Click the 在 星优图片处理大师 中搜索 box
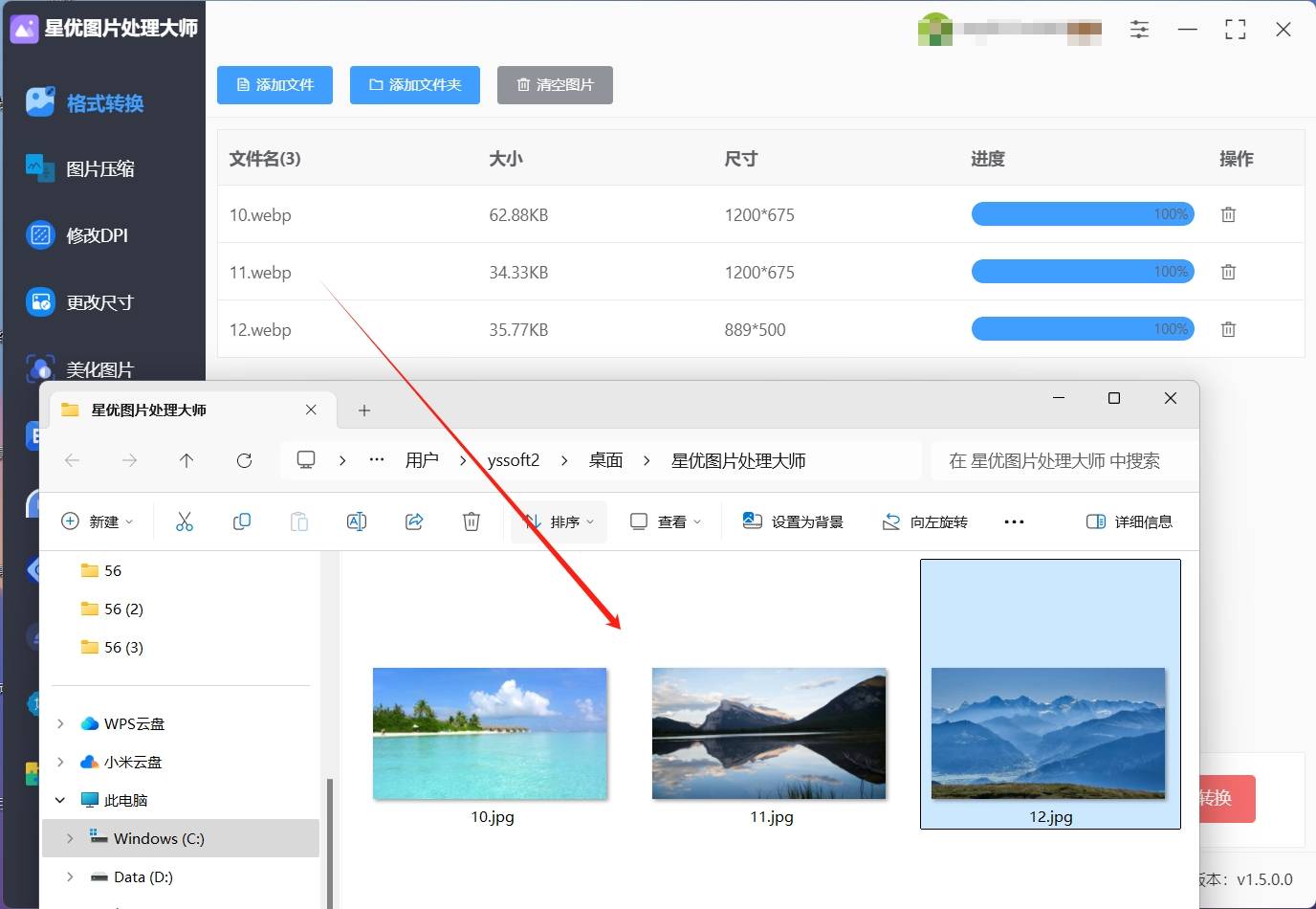Viewport: 1316px width, 909px height. pyautogui.click(x=1064, y=460)
